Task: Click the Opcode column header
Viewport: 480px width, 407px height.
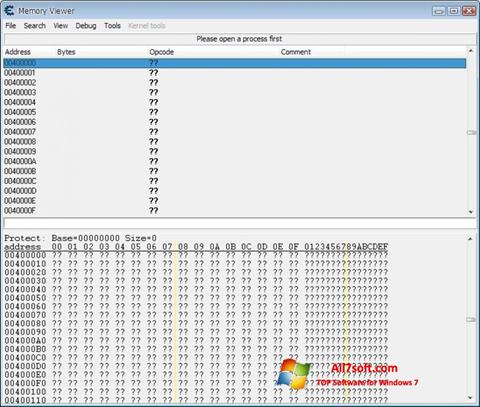Action: 162,52
